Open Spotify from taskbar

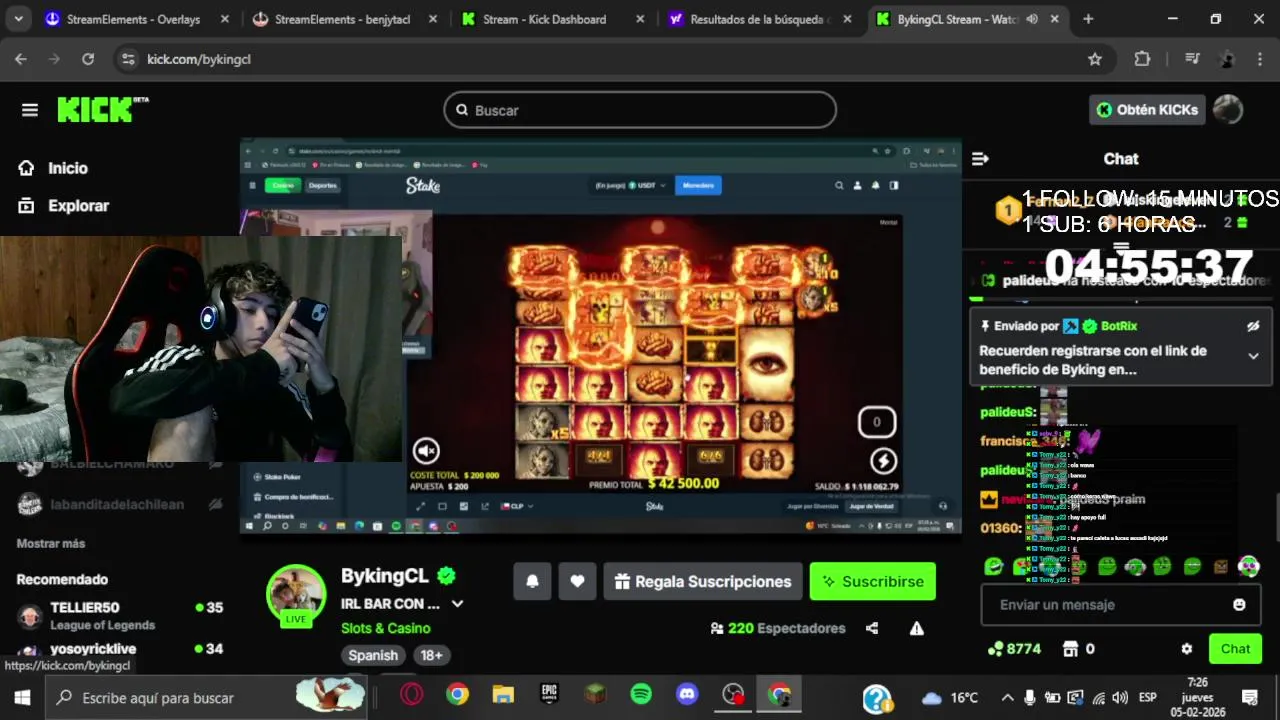[641, 695]
